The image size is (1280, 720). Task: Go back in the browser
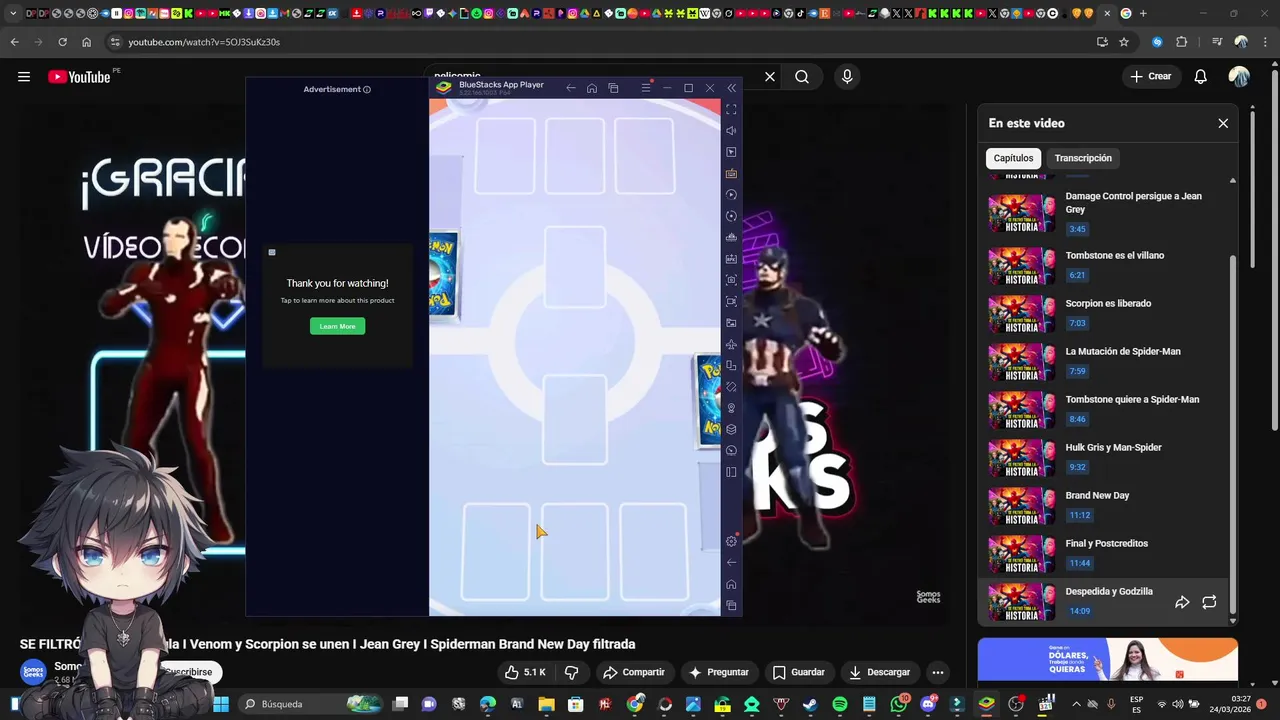tap(14, 42)
